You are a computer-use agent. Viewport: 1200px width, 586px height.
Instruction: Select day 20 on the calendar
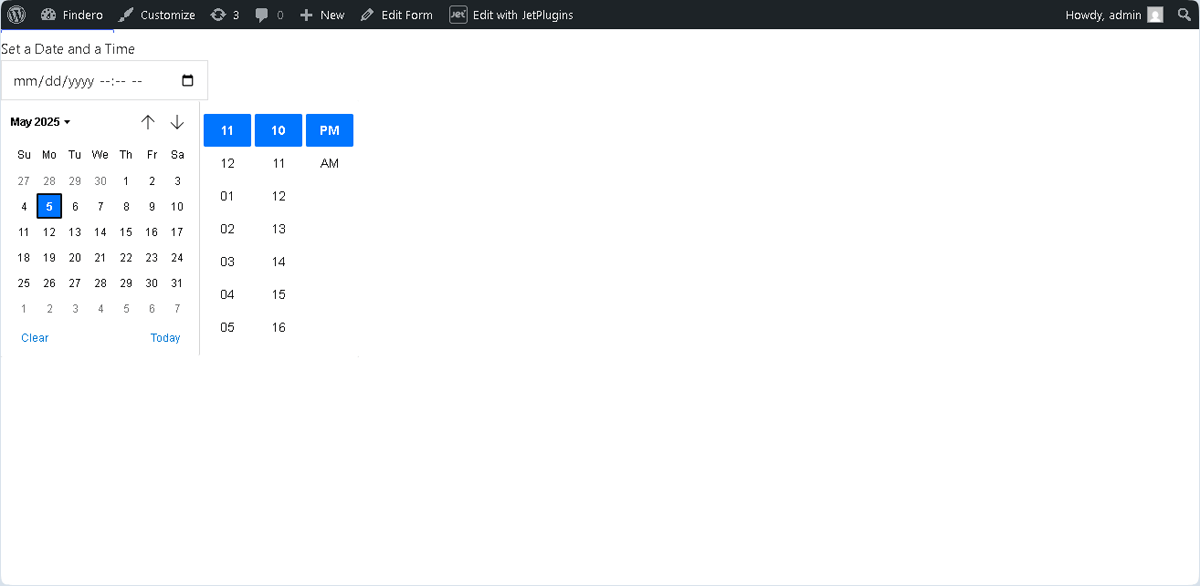[x=74, y=257]
